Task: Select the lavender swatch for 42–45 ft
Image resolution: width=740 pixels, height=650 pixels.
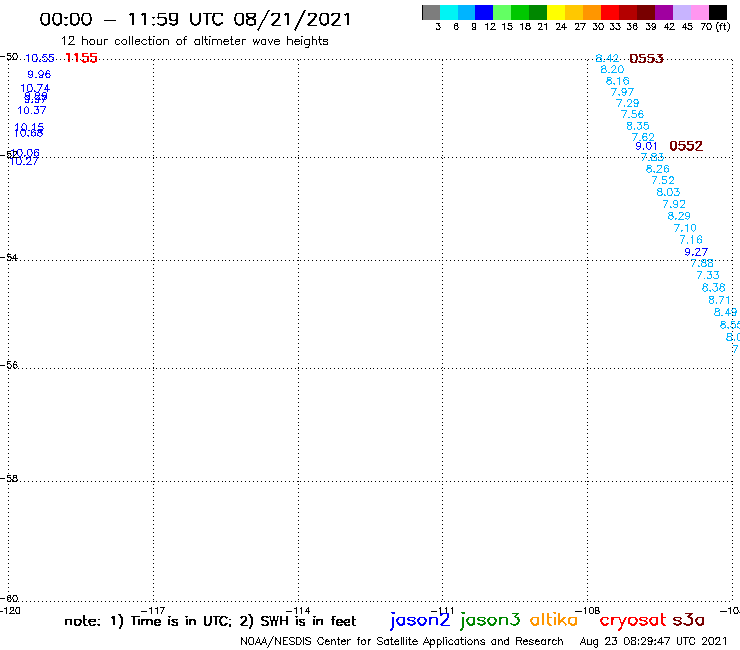Action: click(681, 12)
